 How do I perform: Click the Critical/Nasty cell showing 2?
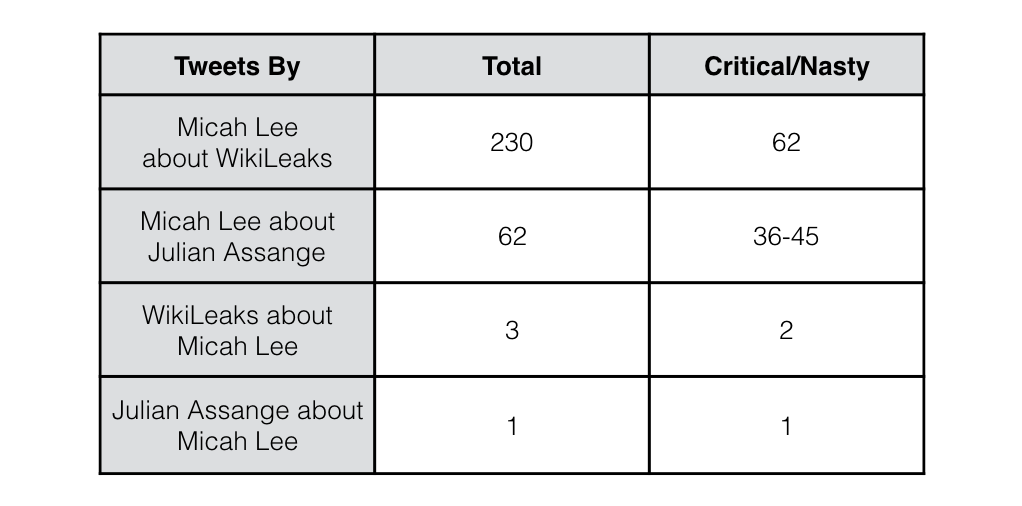pos(786,330)
